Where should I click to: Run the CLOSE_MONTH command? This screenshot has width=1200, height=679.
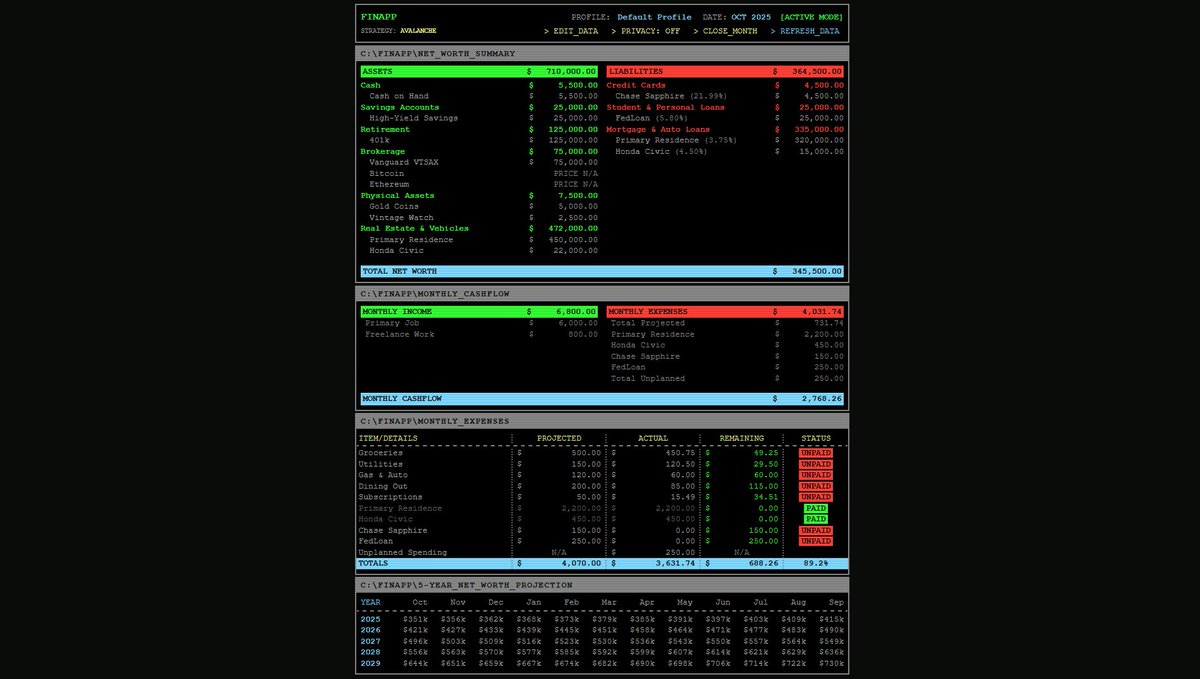click(725, 31)
